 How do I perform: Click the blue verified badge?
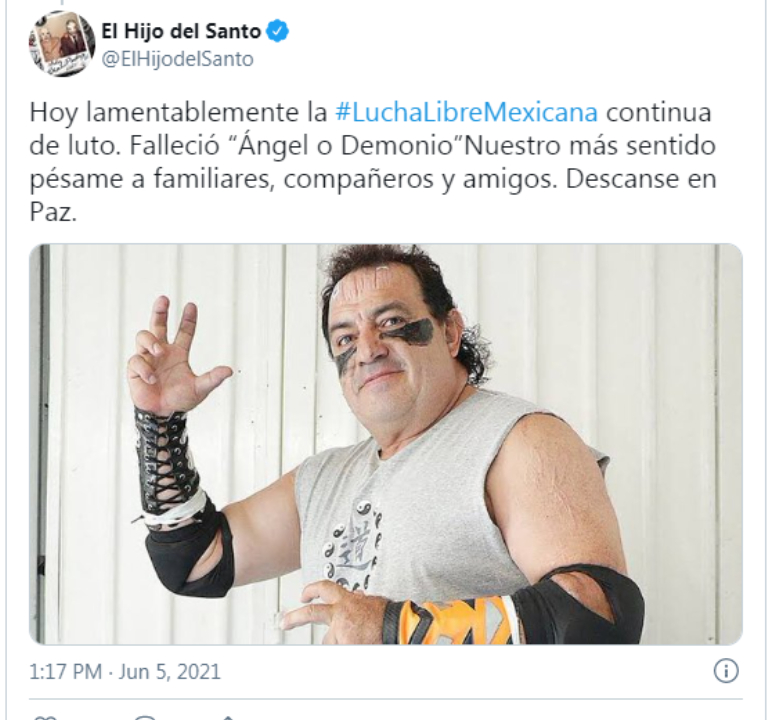point(277,31)
